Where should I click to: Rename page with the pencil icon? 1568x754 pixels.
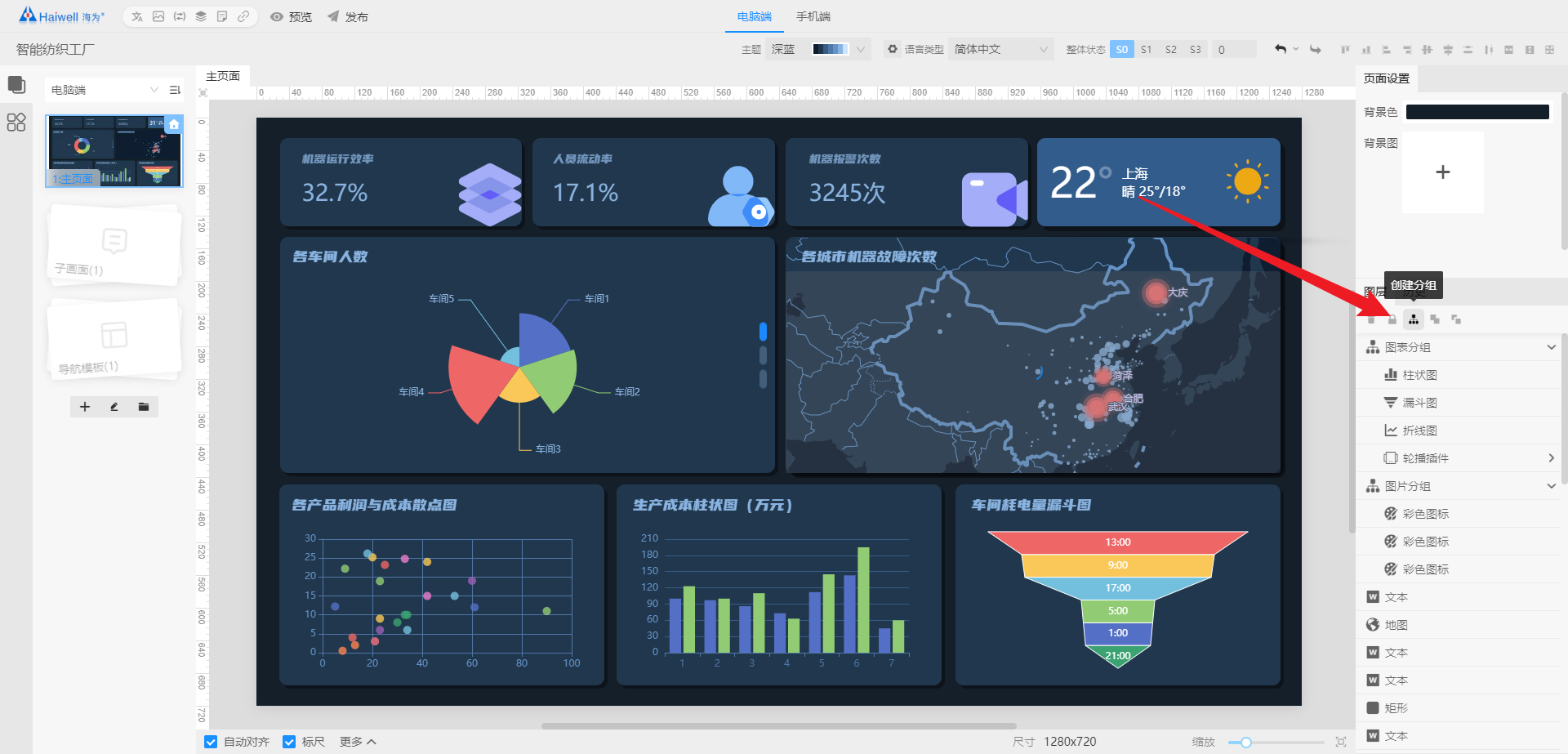click(x=114, y=407)
